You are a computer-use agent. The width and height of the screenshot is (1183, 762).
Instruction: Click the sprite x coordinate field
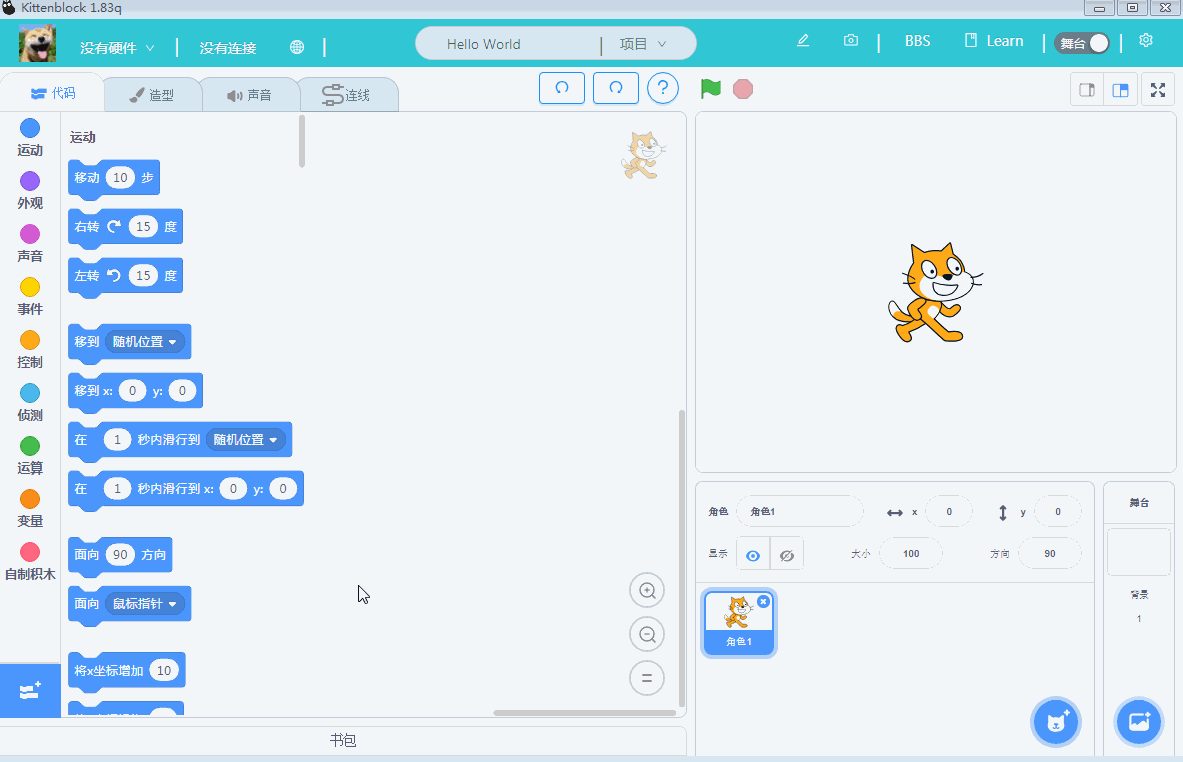(x=949, y=512)
